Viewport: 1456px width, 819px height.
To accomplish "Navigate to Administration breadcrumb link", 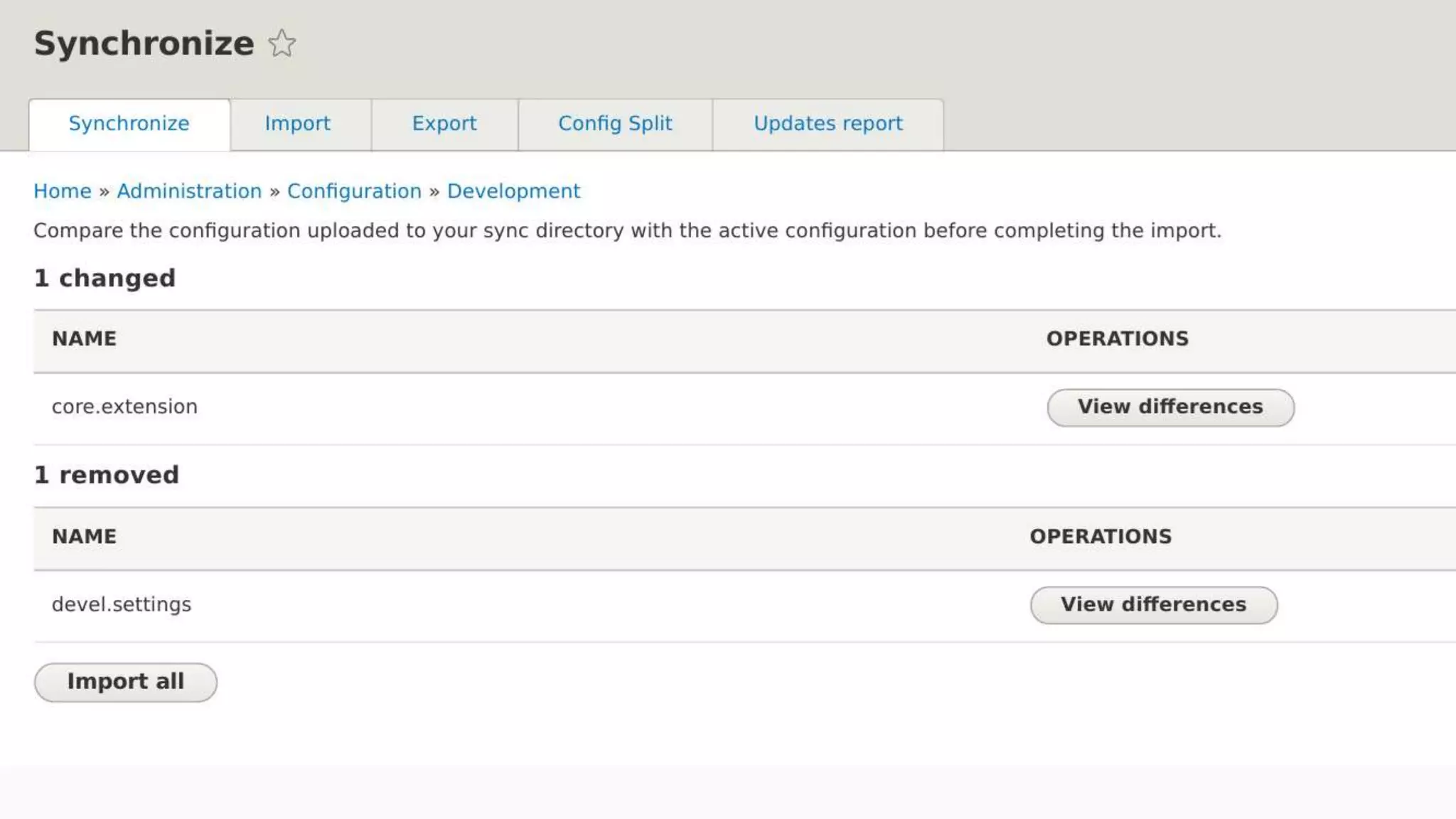I will click(189, 191).
